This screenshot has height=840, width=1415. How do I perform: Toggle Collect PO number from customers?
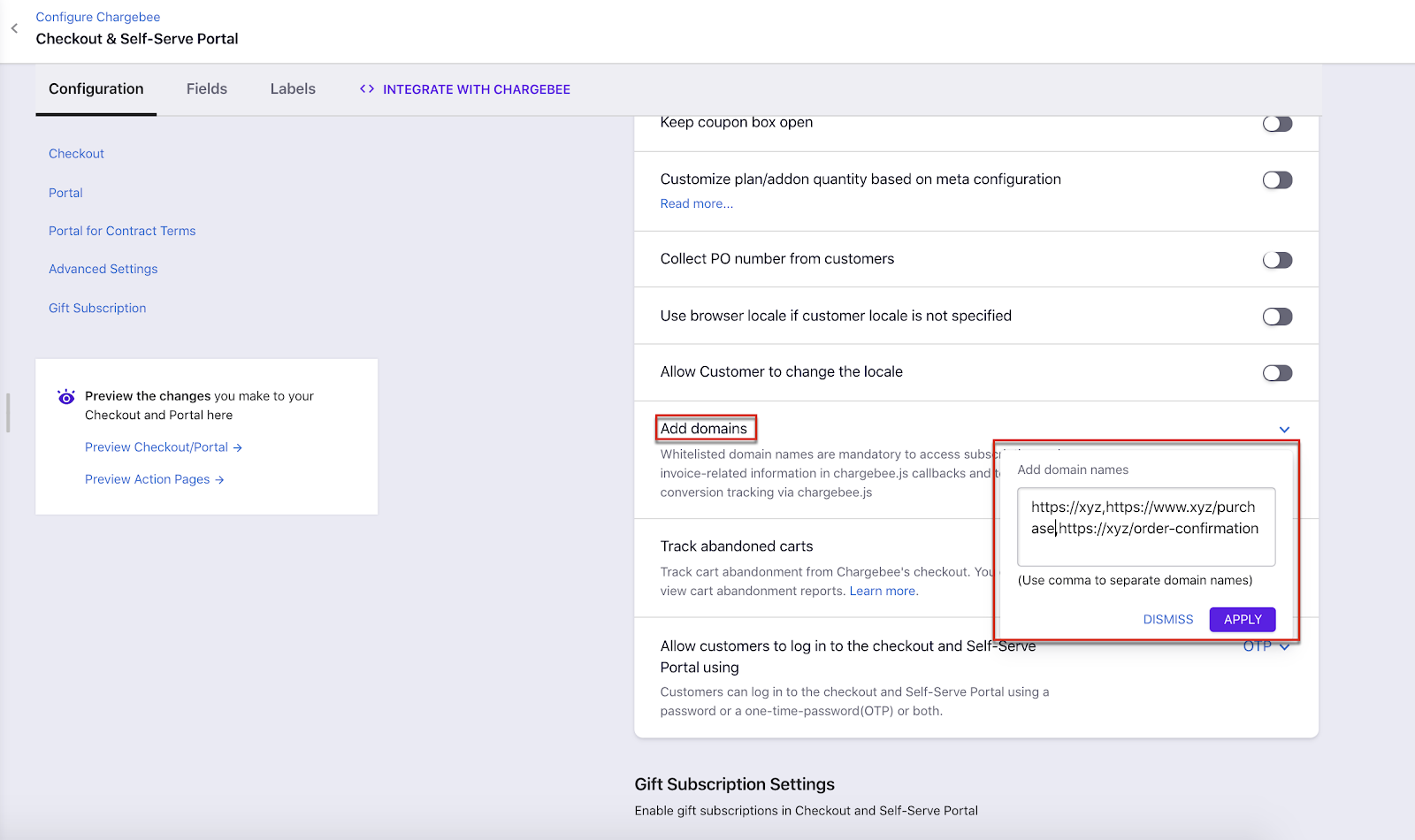pos(1277,260)
